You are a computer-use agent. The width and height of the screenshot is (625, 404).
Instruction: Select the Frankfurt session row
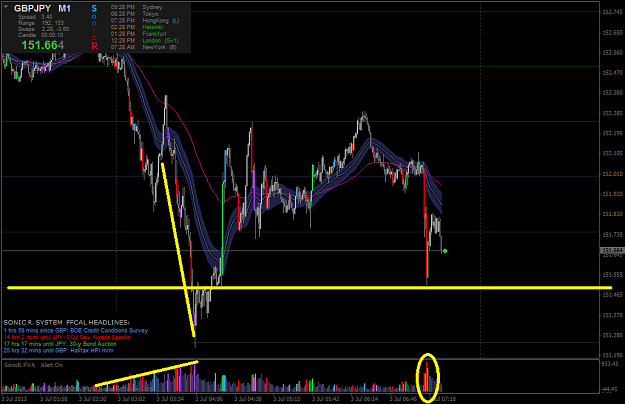point(138,34)
